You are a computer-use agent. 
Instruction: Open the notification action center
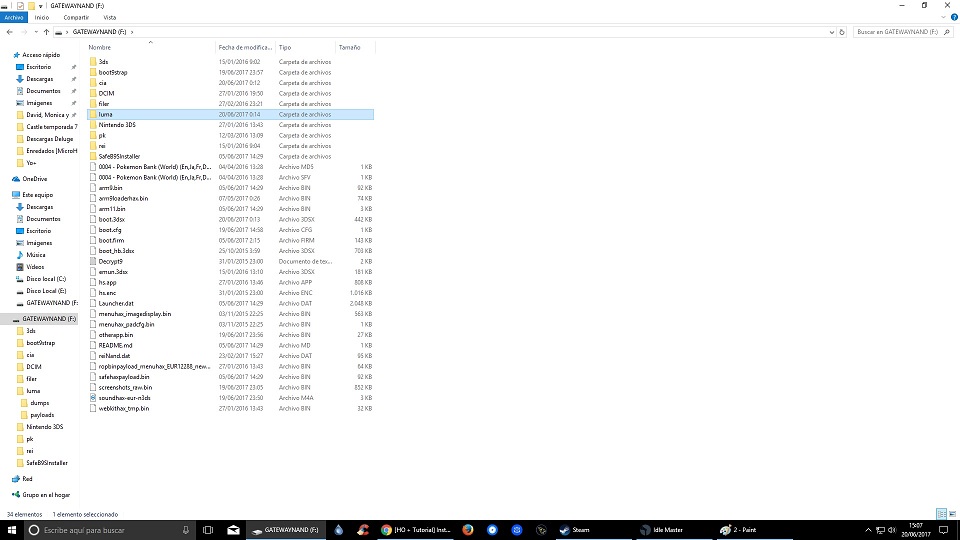point(943,530)
